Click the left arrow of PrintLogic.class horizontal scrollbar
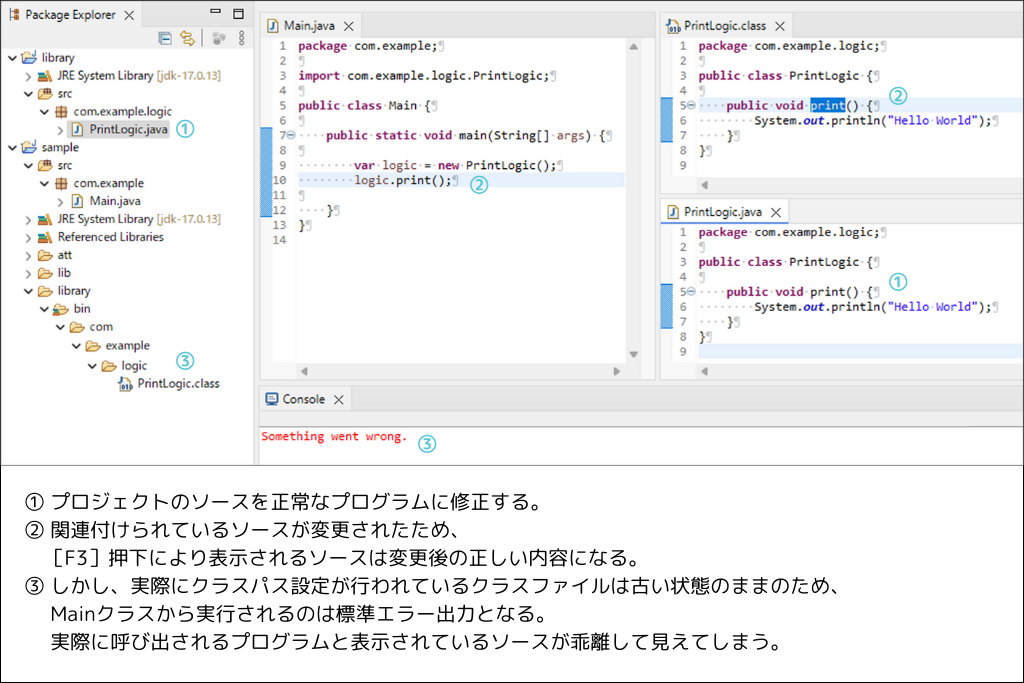Image resolution: width=1024 pixels, height=683 pixels. coord(705,185)
